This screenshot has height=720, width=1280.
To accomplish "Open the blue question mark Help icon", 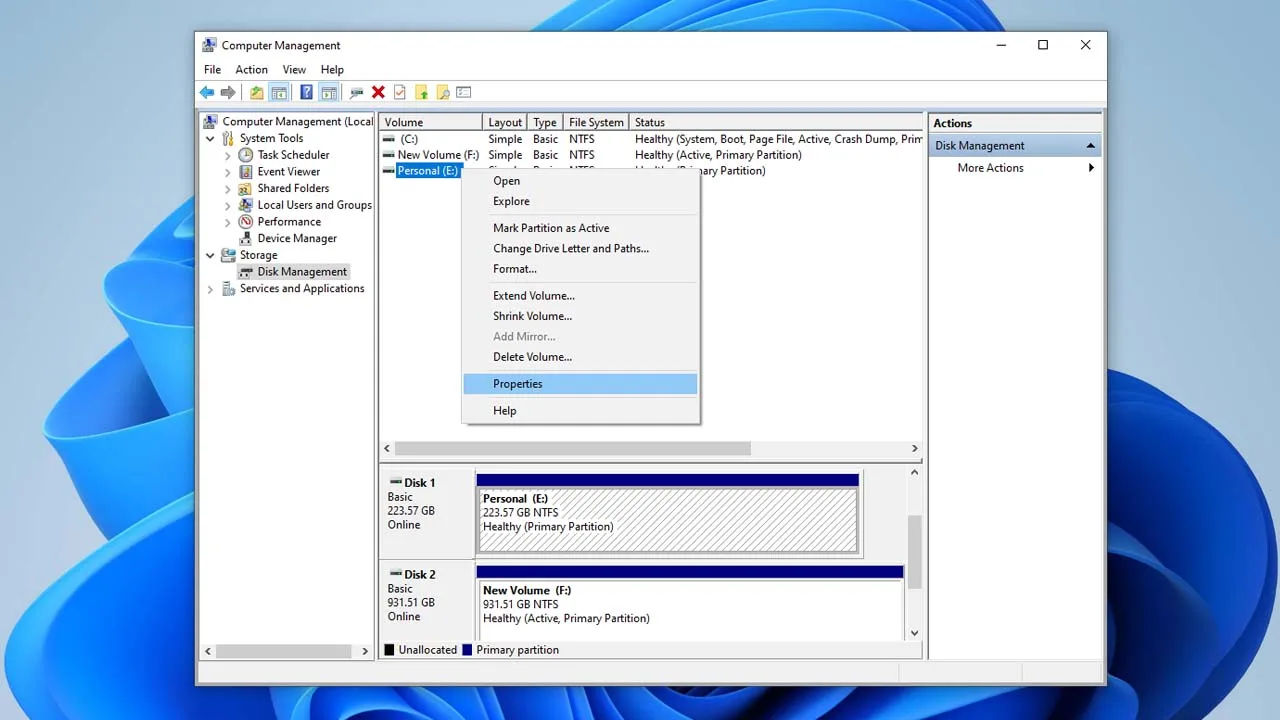I will (x=306, y=92).
